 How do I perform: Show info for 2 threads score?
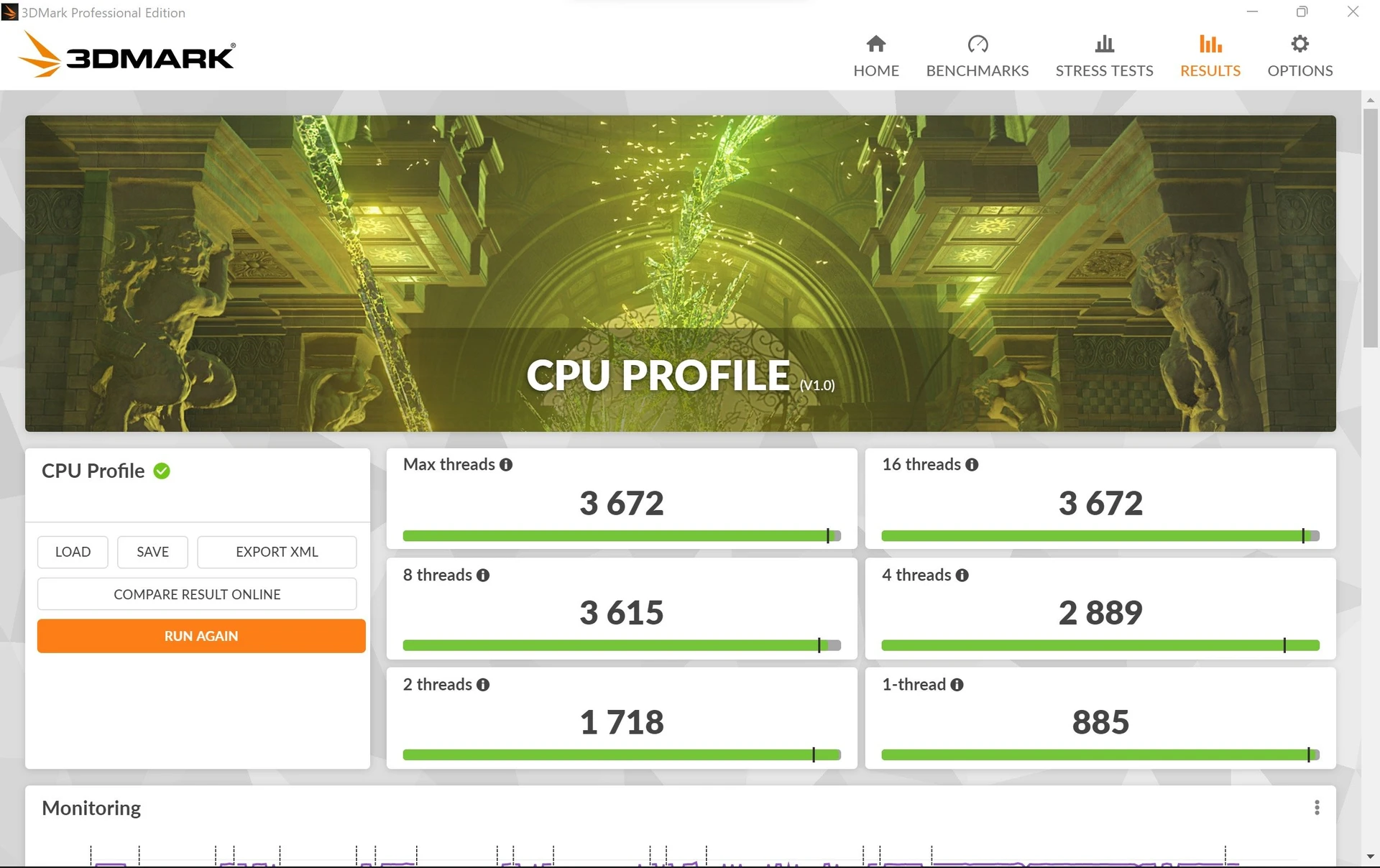coord(483,685)
